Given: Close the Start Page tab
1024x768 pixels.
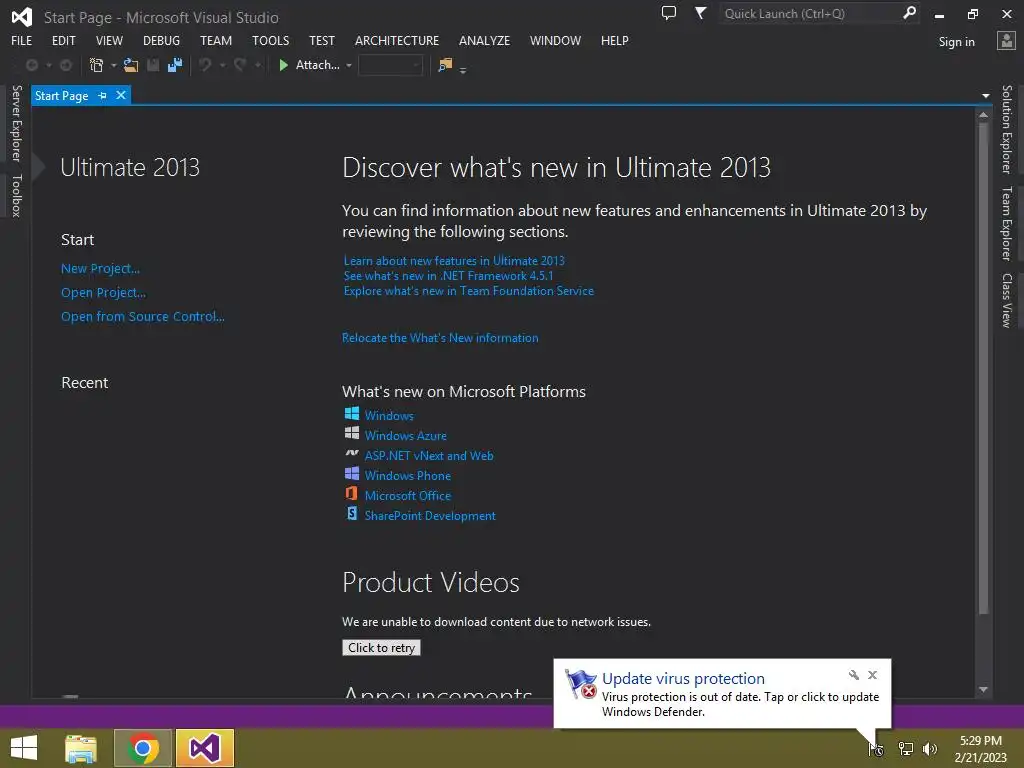Looking at the screenshot, I should (121, 95).
